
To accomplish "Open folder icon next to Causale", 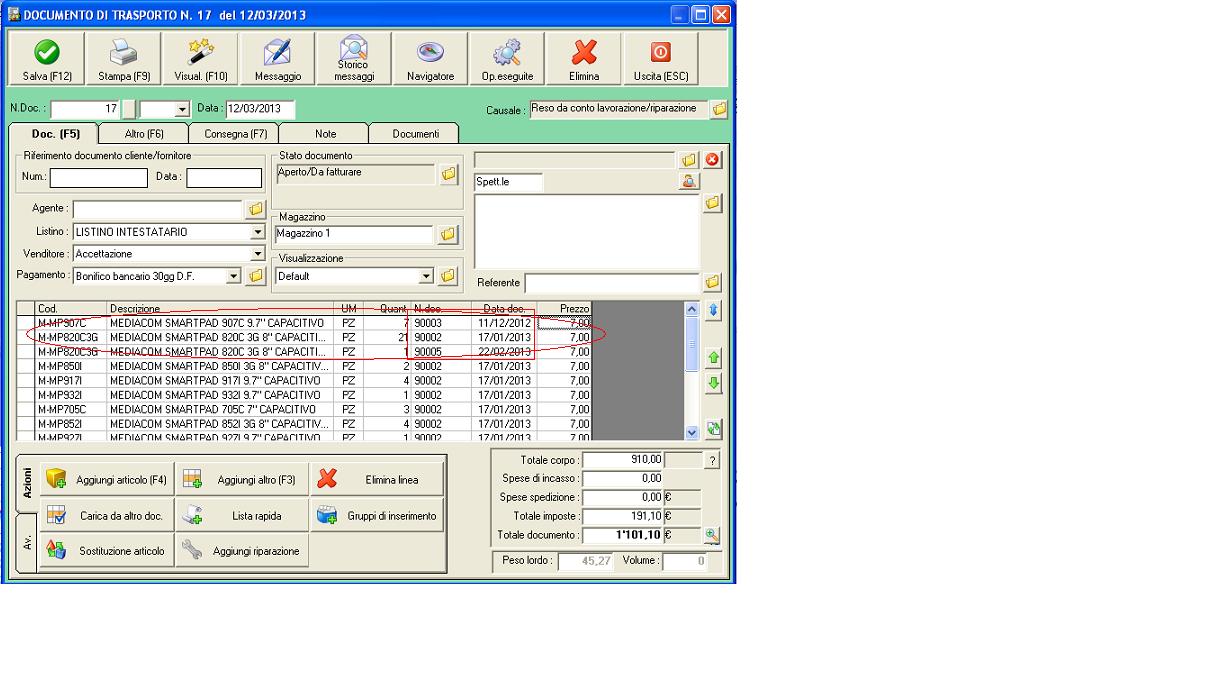I will click(x=719, y=109).
